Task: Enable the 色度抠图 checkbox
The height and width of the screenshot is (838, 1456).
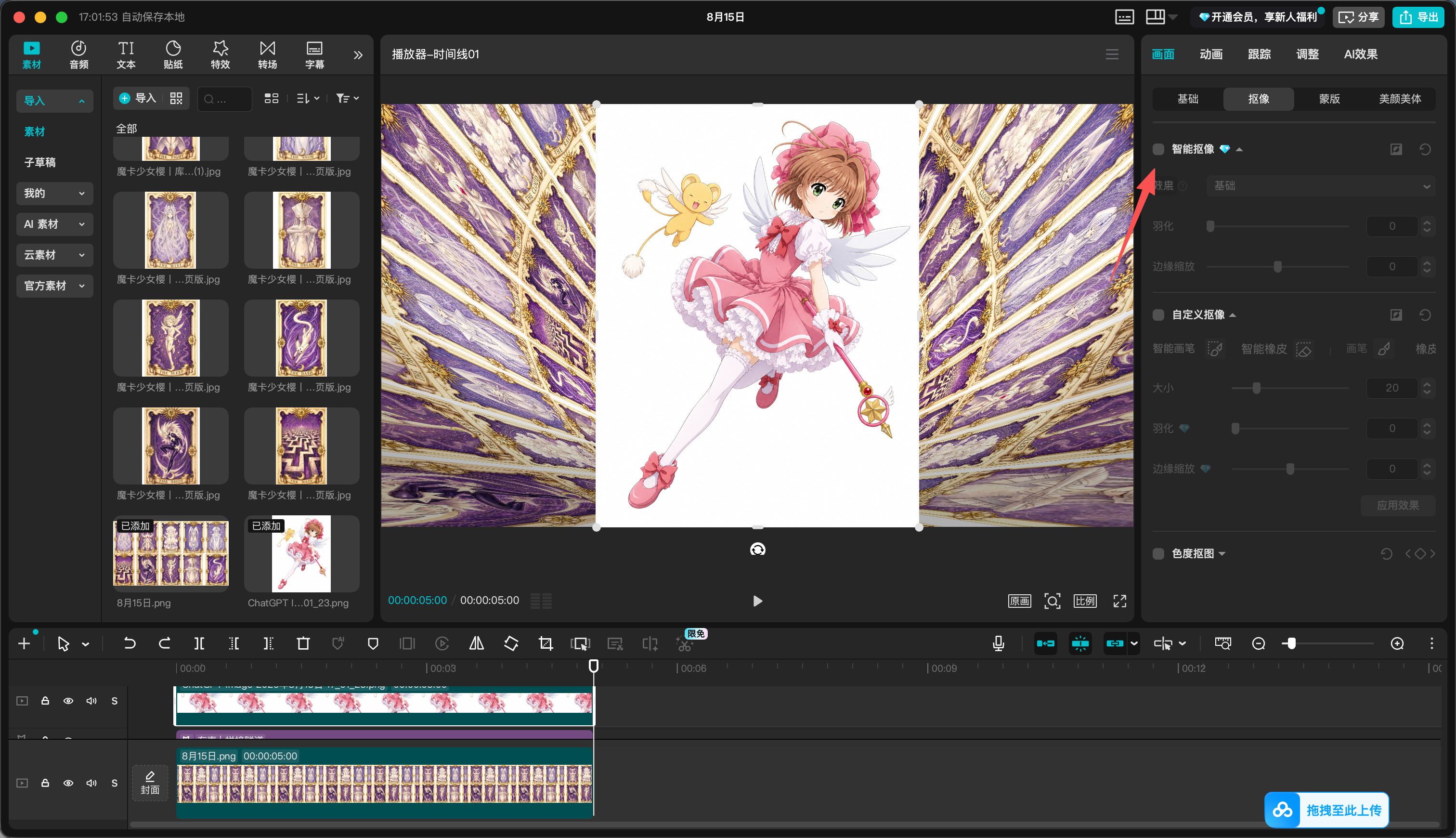Action: 1158,554
